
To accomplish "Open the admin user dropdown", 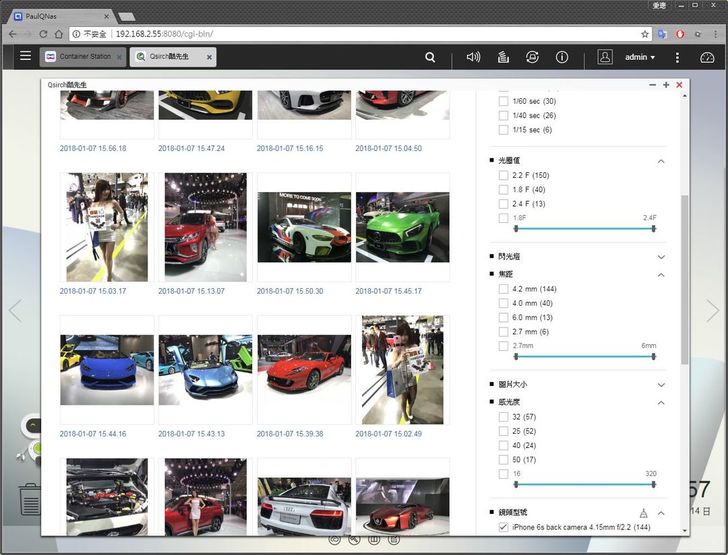I will click(639, 57).
